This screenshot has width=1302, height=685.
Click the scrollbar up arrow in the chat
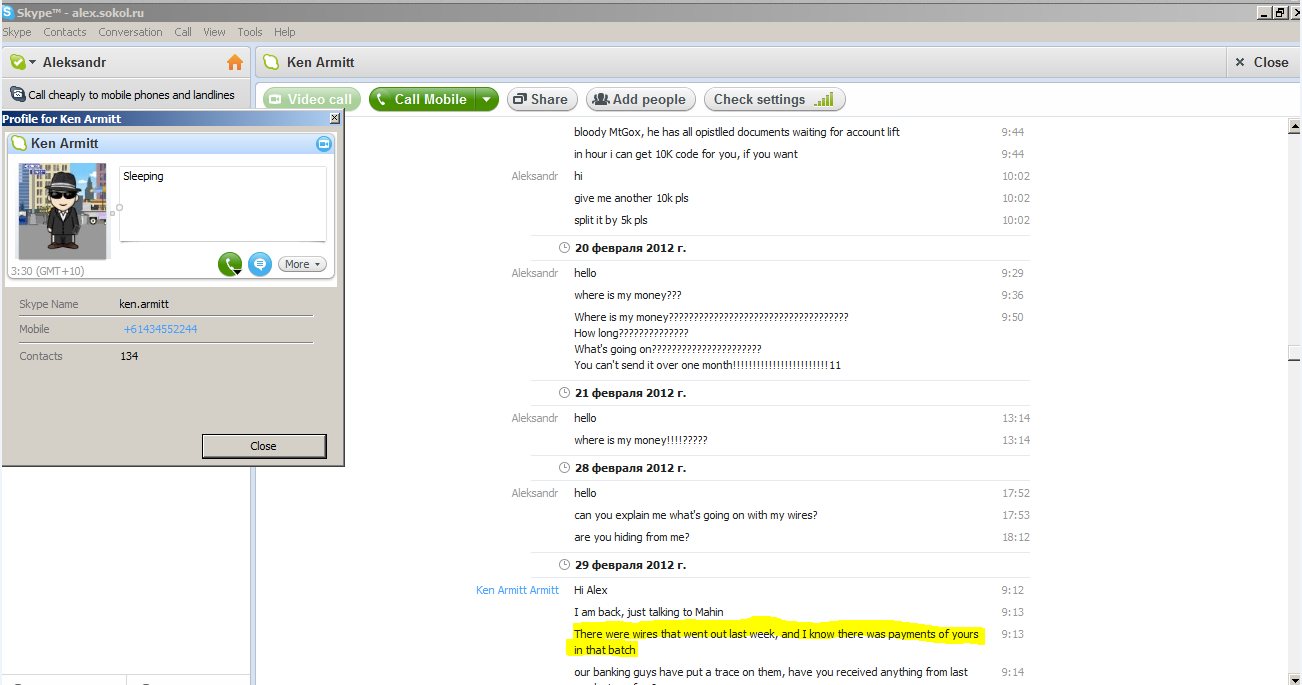[x=1293, y=125]
